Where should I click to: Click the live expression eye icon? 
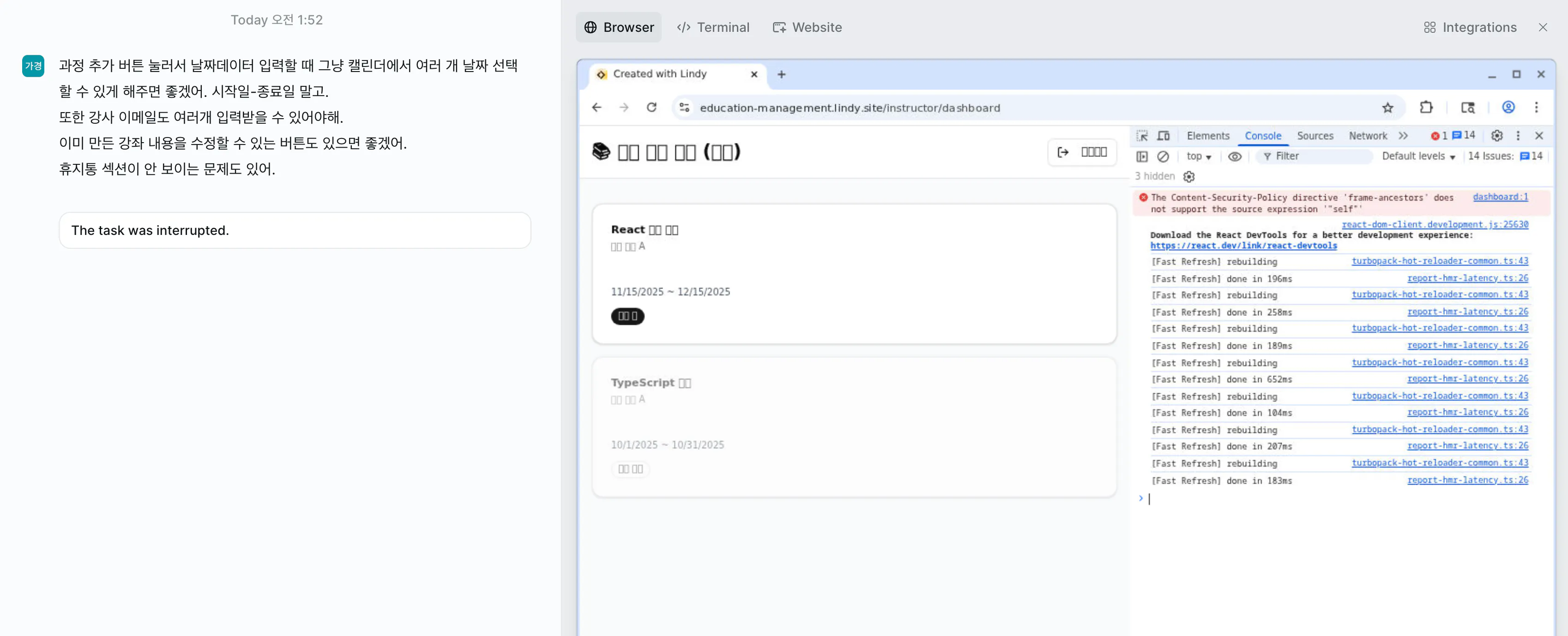[x=1234, y=156]
